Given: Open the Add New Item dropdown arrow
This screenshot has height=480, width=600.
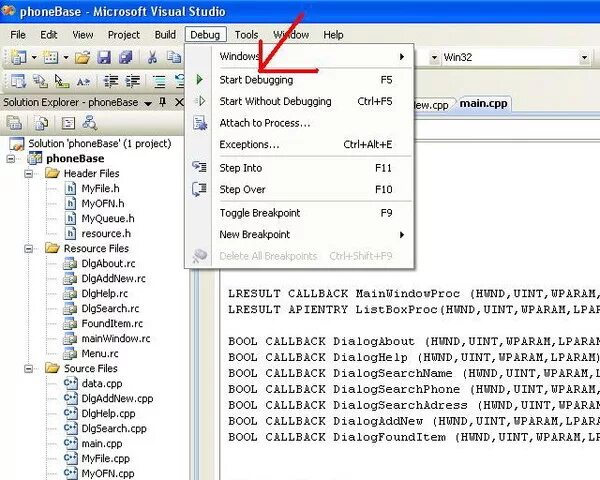Looking at the screenshot, I should tap(66, 58).
